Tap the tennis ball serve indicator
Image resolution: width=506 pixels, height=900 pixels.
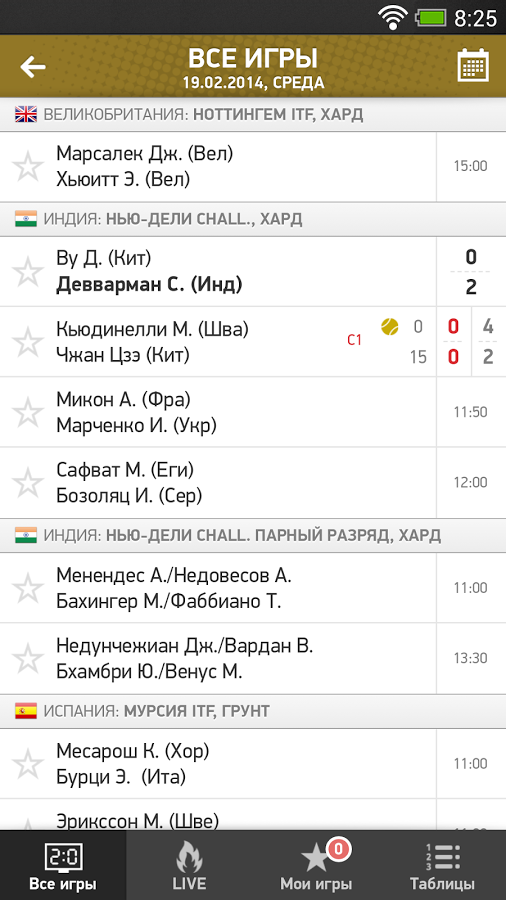[390, 327]
